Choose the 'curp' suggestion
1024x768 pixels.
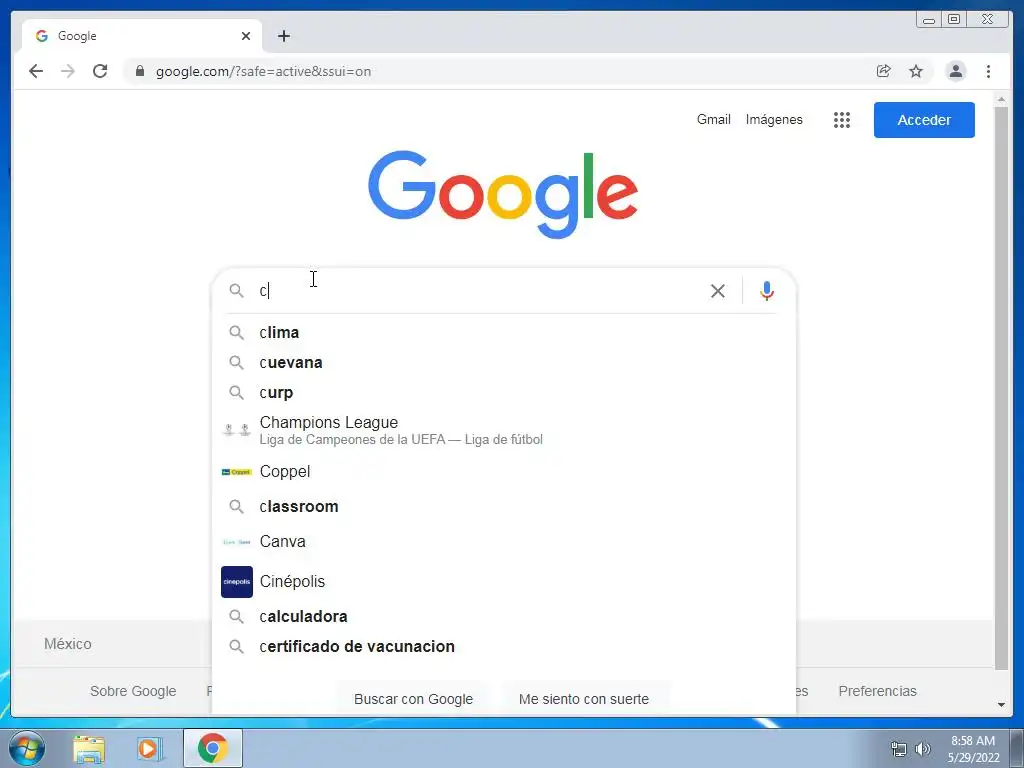point(504,392)
